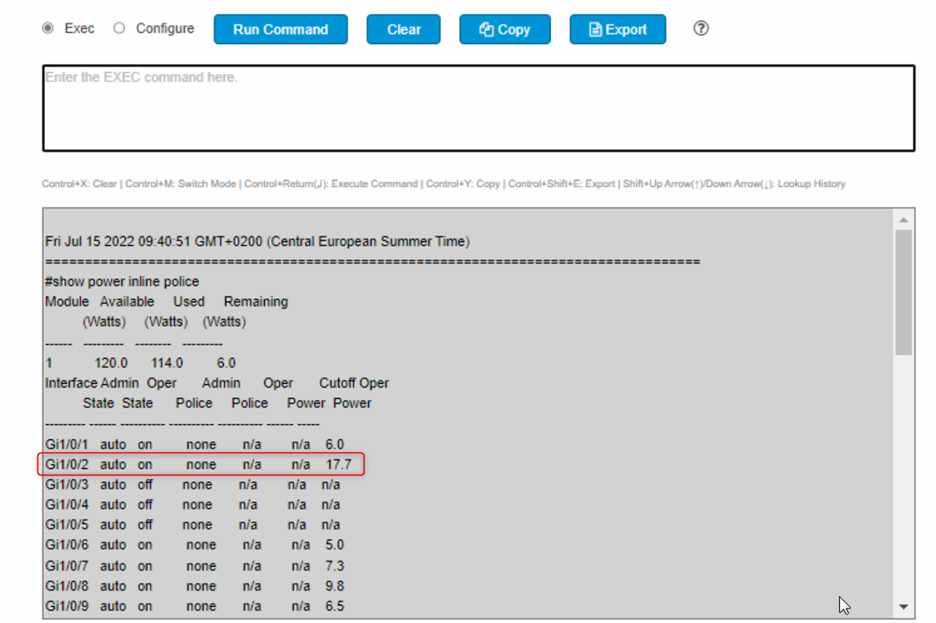Click the Gi1/0/3 interface row
This screenshot has height=623, width=936.
tap(192, 485)
